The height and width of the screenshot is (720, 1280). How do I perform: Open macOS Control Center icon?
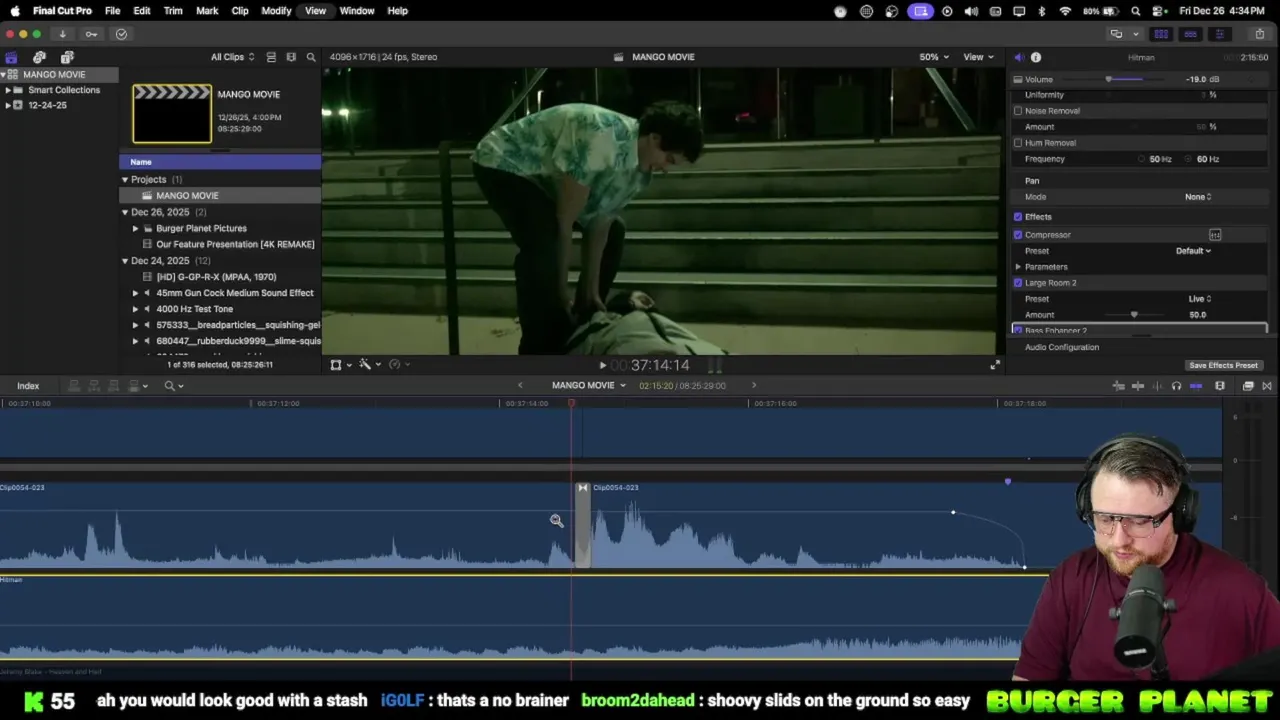1160,11
